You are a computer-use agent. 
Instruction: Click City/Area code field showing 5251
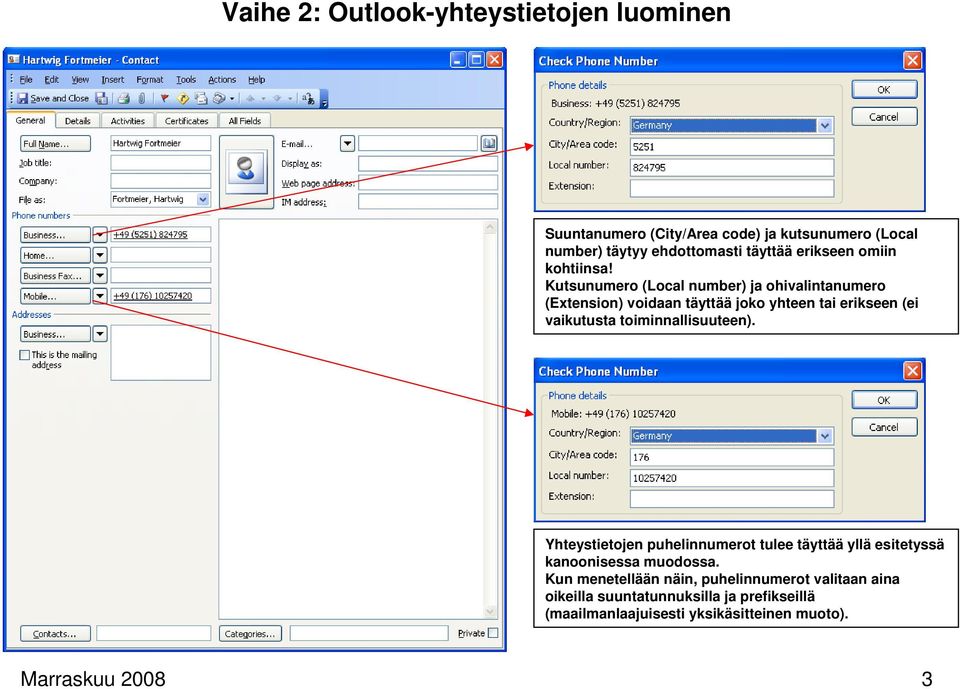point(732,147)
